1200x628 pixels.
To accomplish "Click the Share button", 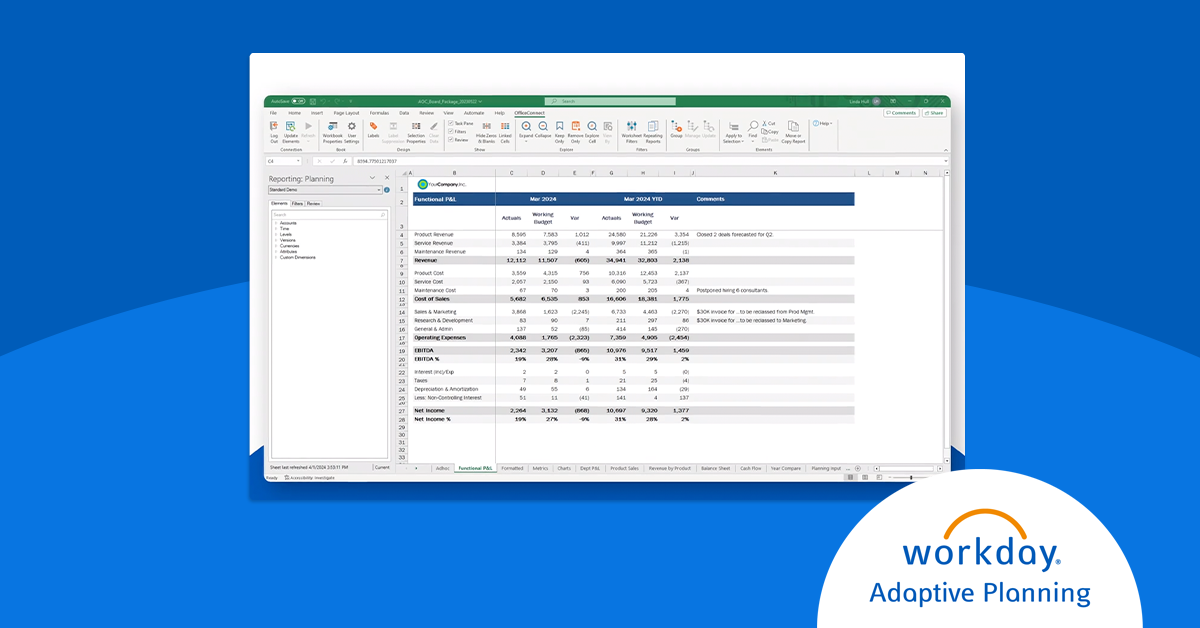I will [x=934, y=113].
